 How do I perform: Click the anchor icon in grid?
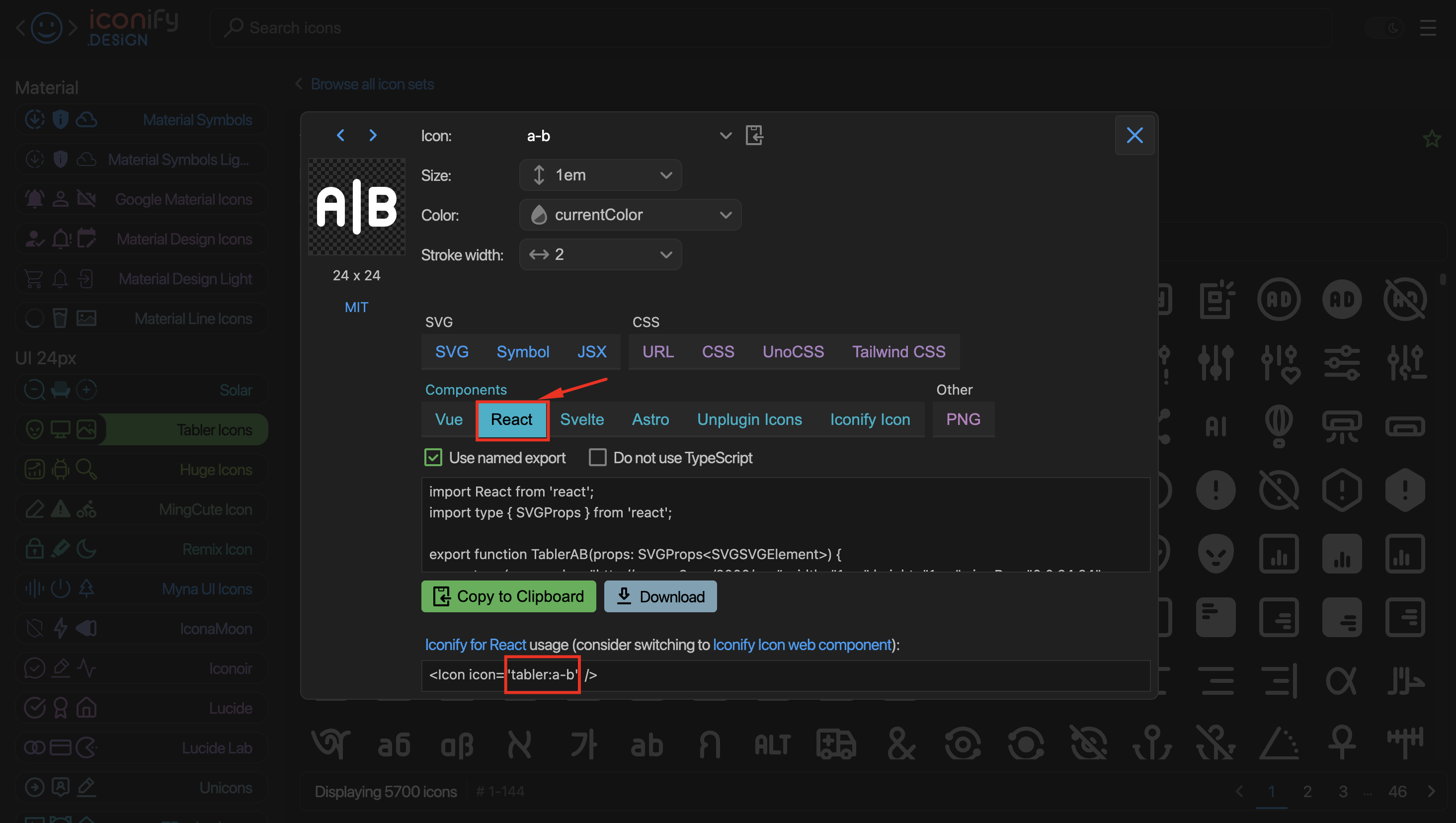tap(1152, 744)
